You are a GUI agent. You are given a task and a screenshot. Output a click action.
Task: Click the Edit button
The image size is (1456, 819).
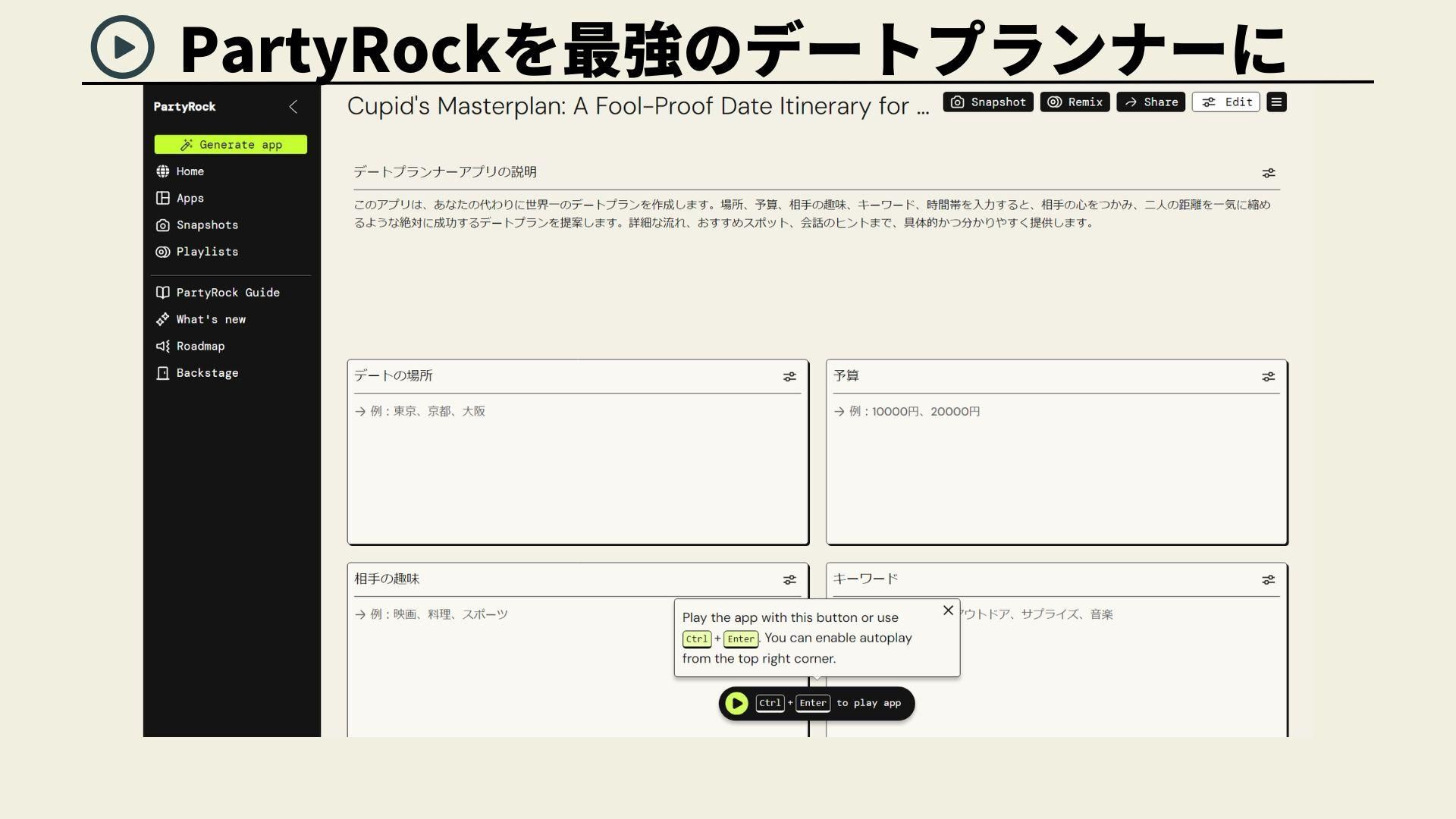1225,102
